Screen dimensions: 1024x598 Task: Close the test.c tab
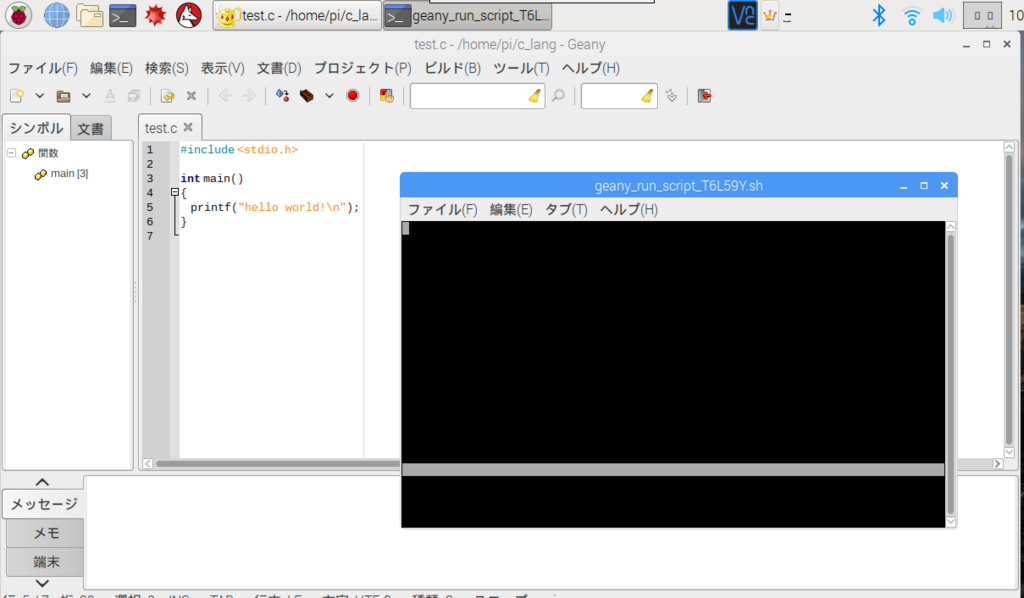188,127
